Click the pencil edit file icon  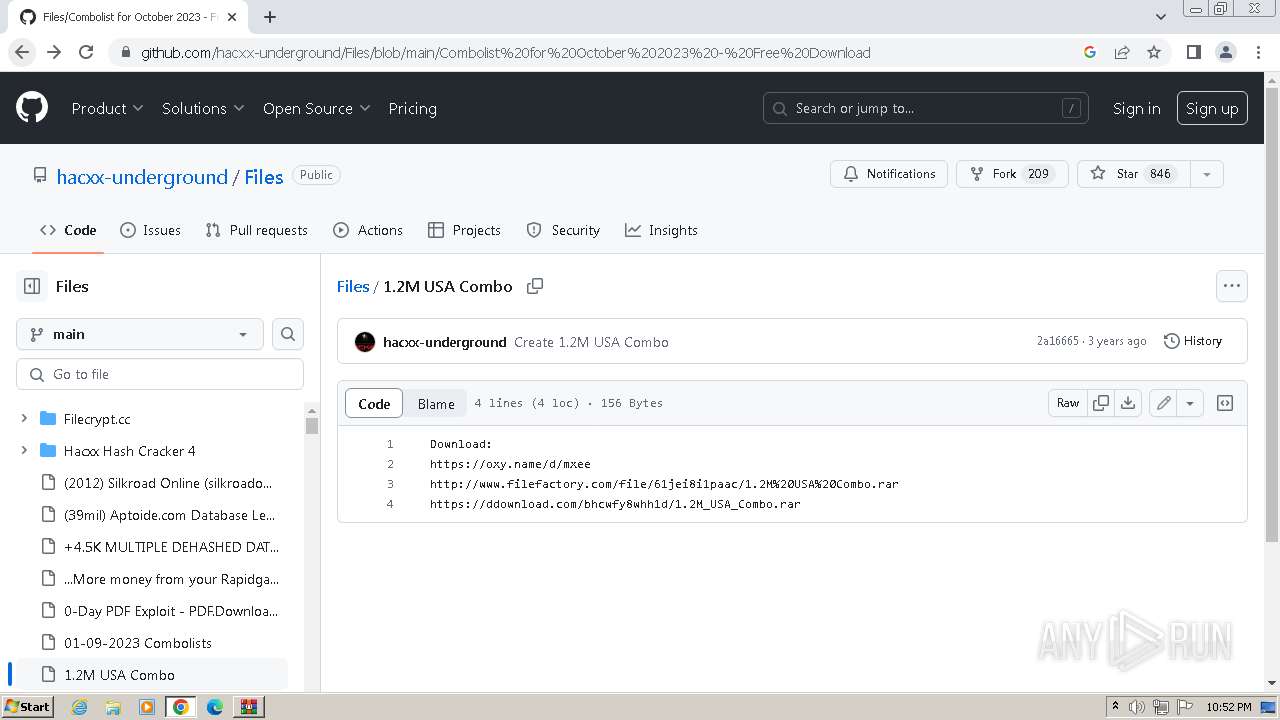(x=1163, y=403)
